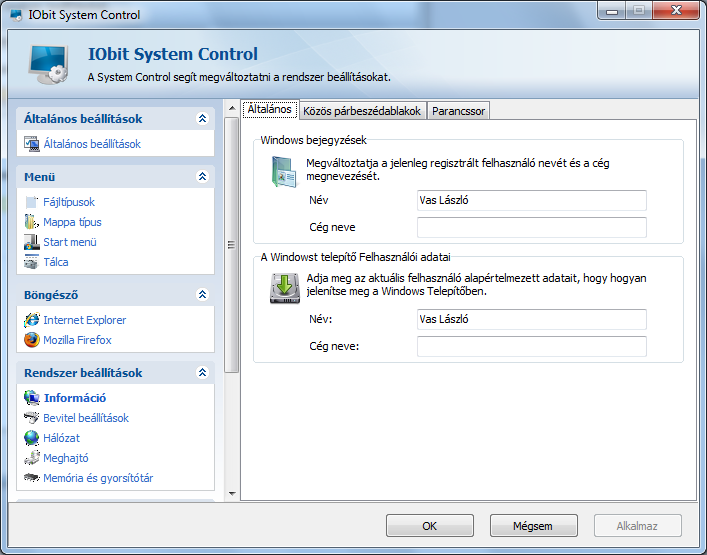Open the Általános beállítások link
The height and width of the screenshot is (555, 707).
point(92,144)
